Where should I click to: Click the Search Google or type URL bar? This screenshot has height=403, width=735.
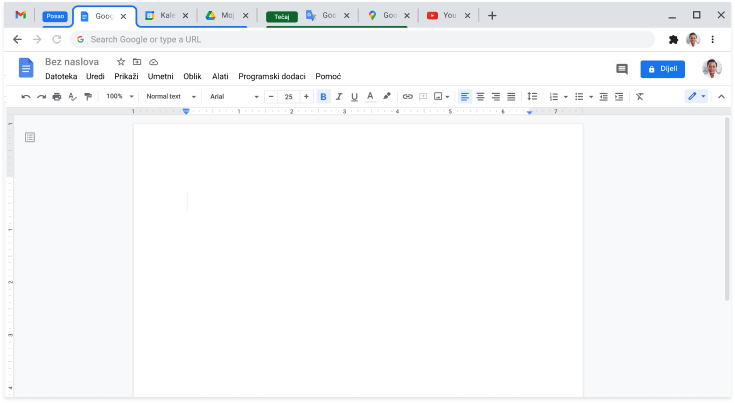(x=362, y=40)
